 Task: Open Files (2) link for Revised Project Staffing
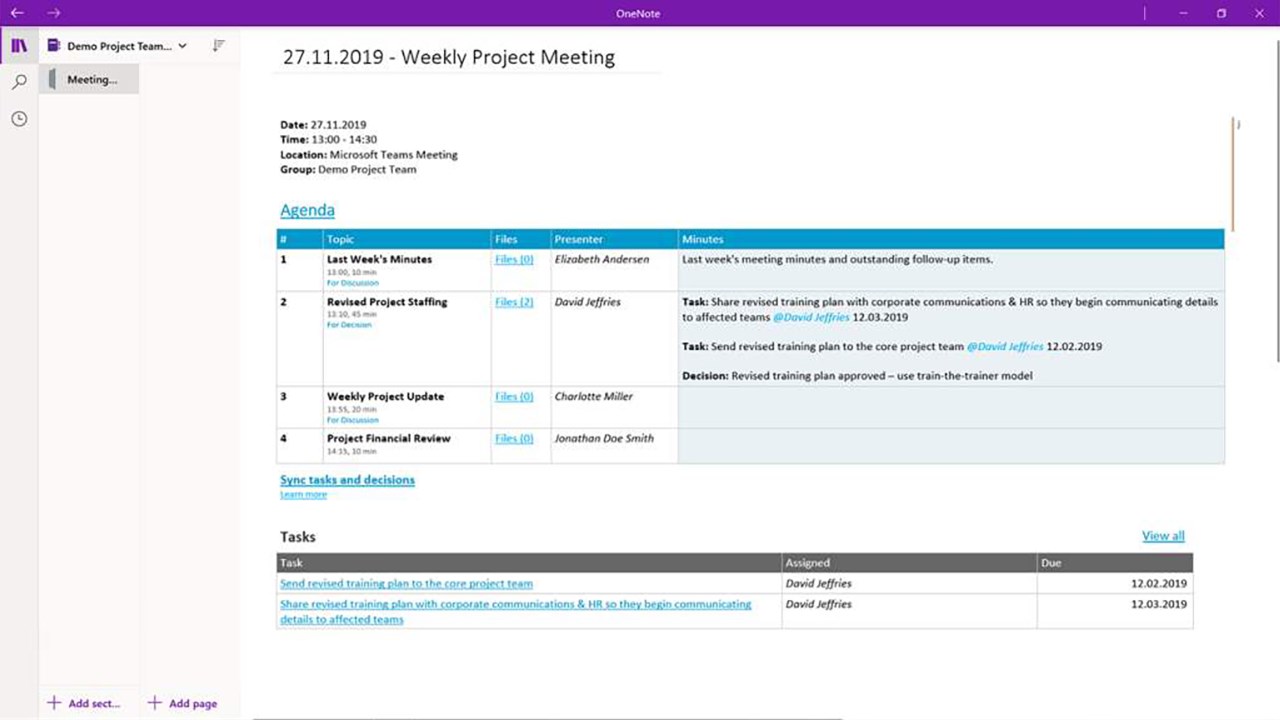[x=514, y=302]
